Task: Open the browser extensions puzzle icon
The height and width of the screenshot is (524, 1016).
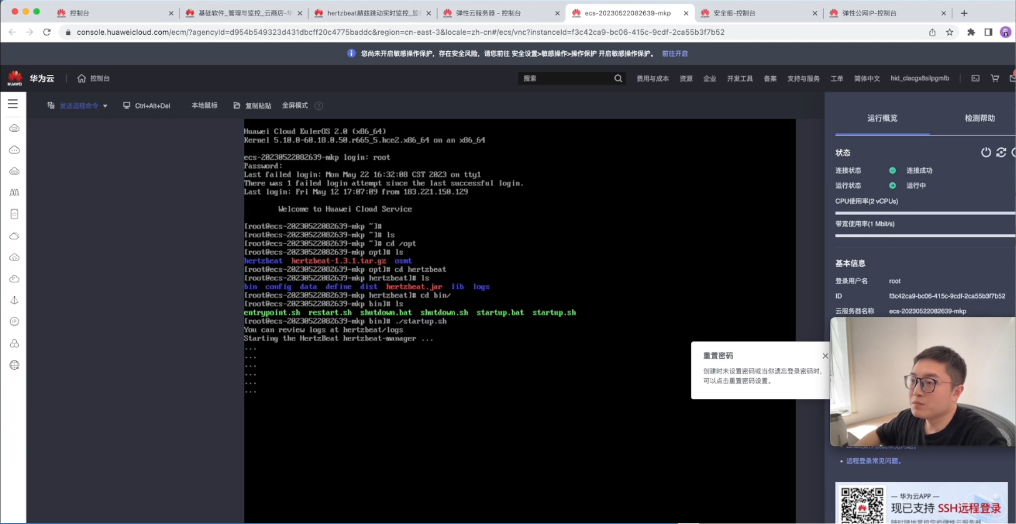Action: [x=971, y=32]
